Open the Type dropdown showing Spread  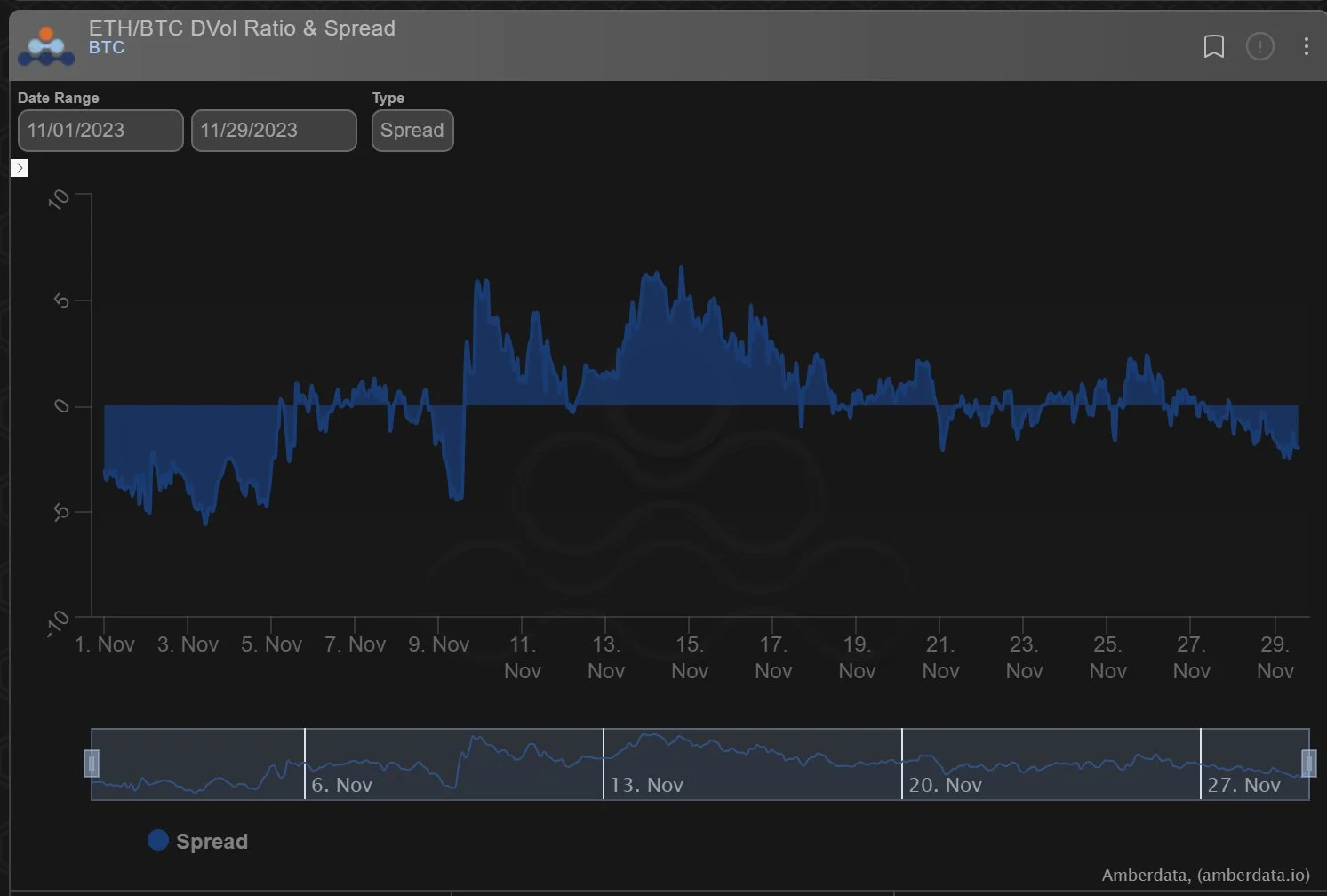coord(412,131)
